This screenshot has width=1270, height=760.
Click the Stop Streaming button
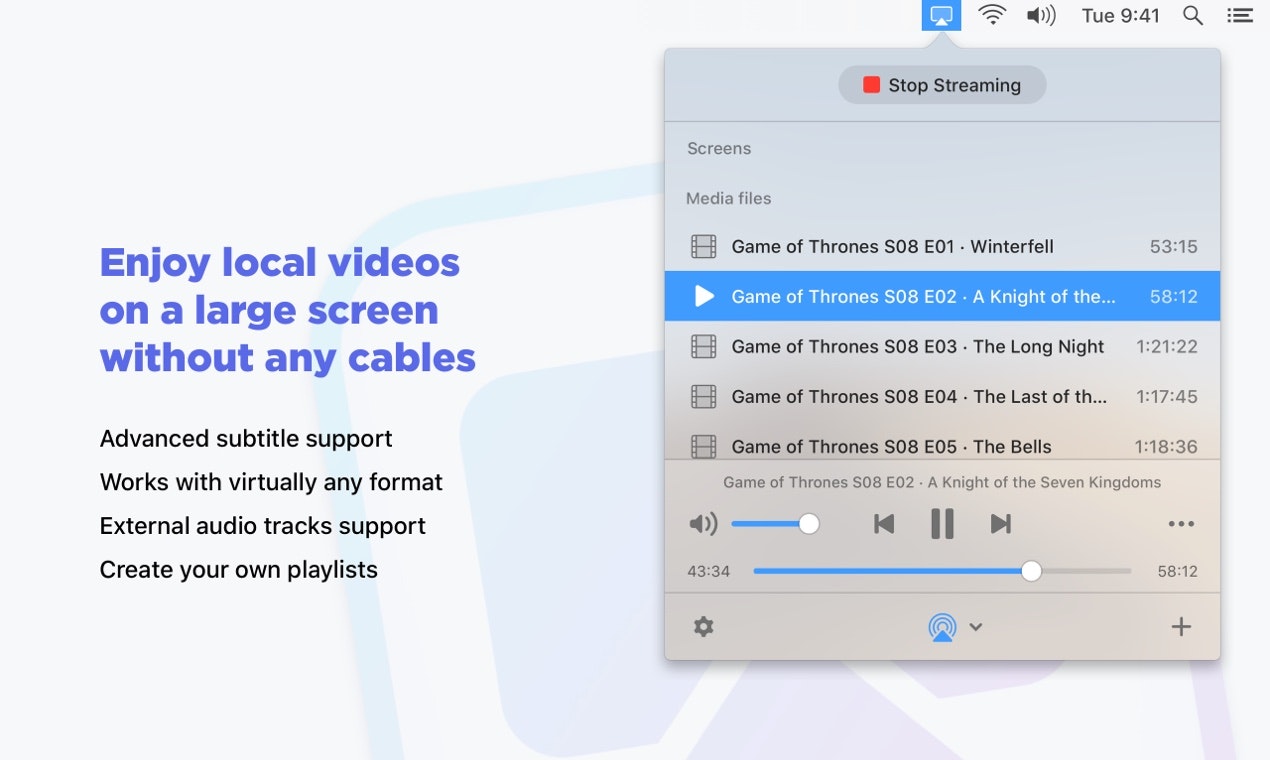(942, 85)
